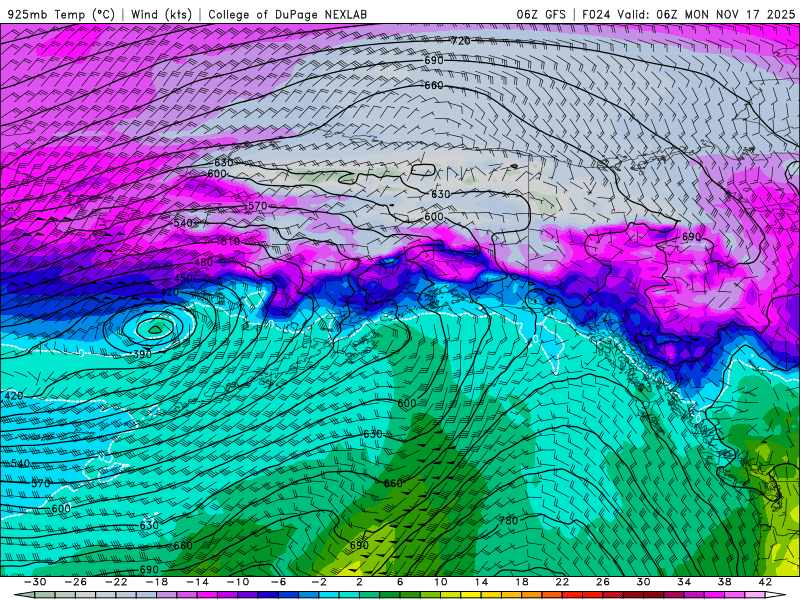The height and width of the screenshot is (600, 800).
Task: Click the 2 colorbar tick label
Action: (359, 582)
